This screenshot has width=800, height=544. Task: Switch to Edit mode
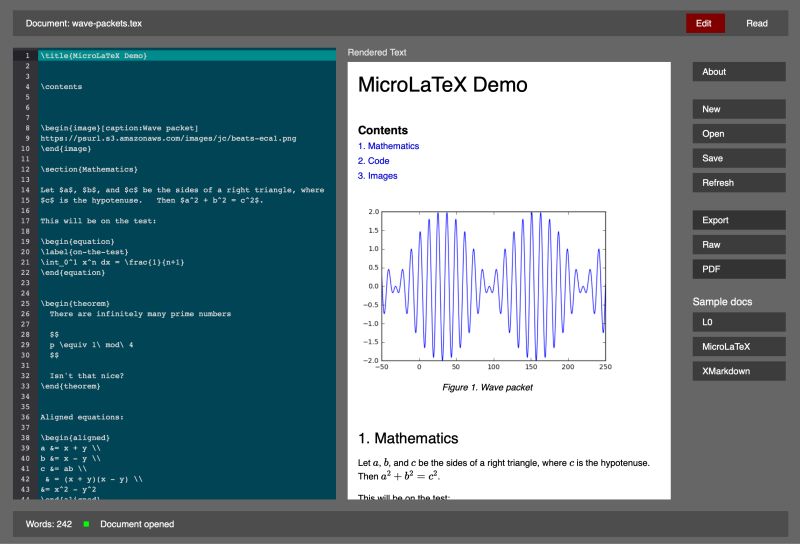point(705,23)
